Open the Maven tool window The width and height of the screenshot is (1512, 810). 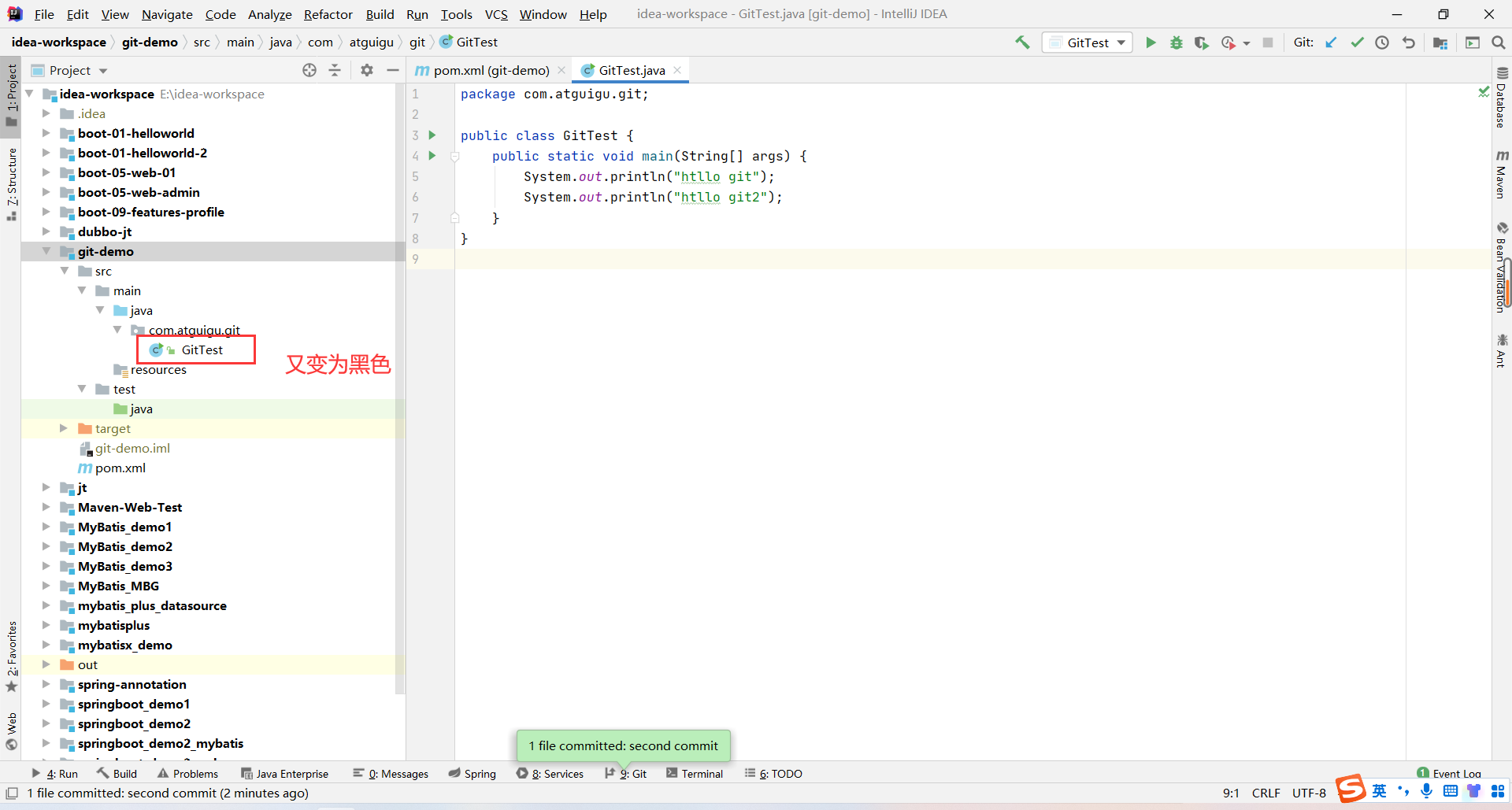[1502, 174]
